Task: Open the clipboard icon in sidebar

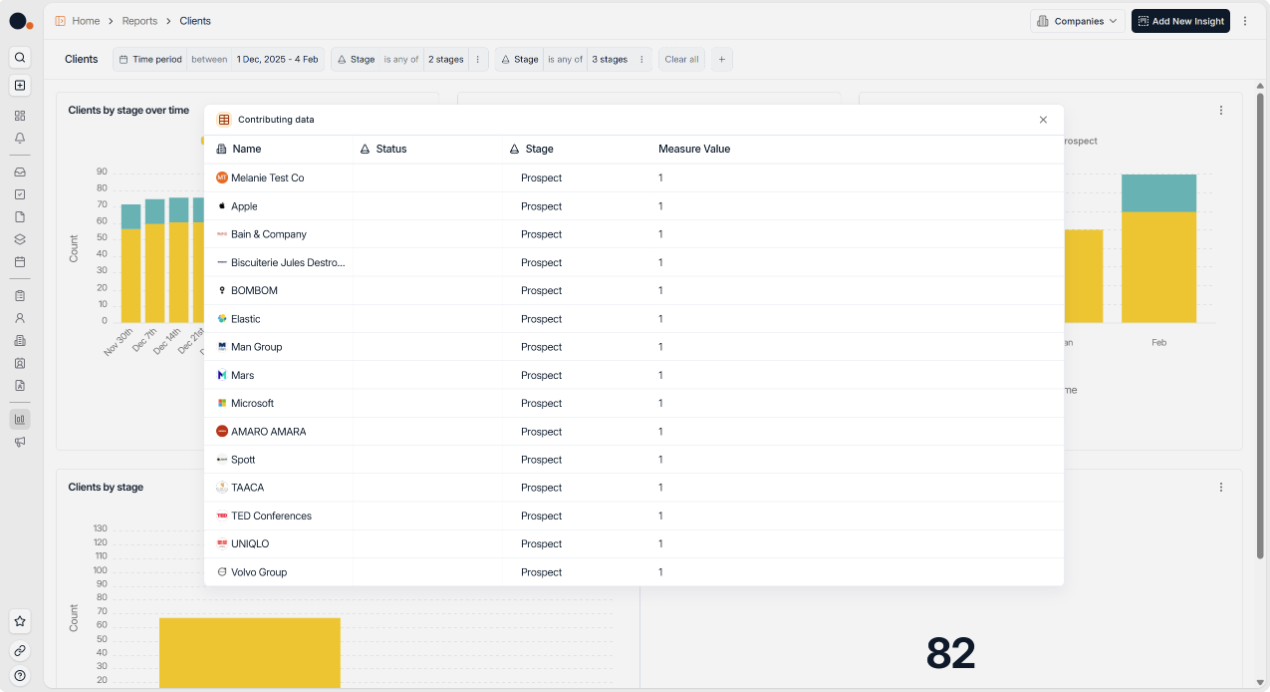Action: pos(20,296)
